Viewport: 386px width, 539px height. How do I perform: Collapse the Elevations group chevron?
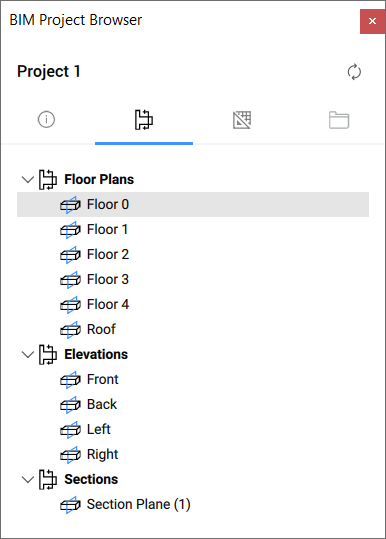(x=27, y=354)
